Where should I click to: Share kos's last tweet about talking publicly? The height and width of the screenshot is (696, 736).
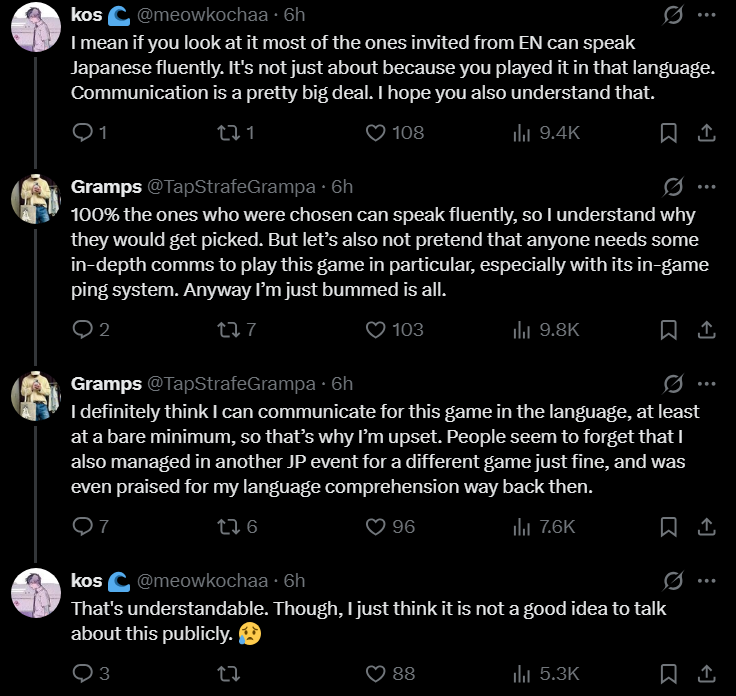point(706,673)
